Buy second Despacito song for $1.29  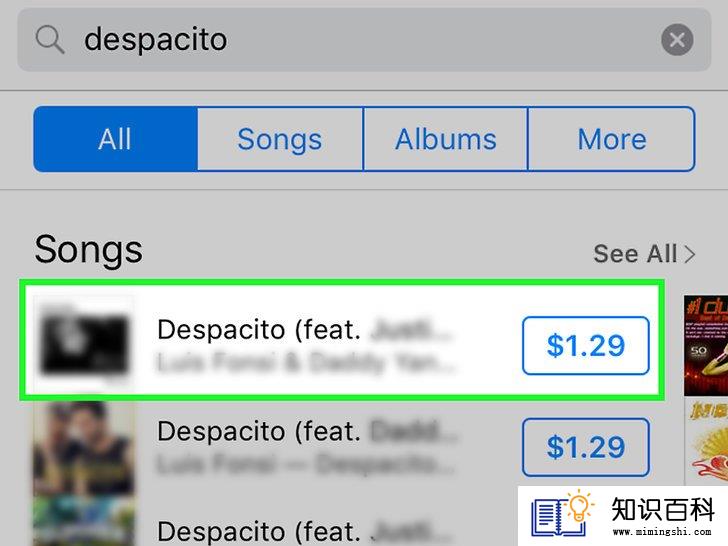(585, 447)
